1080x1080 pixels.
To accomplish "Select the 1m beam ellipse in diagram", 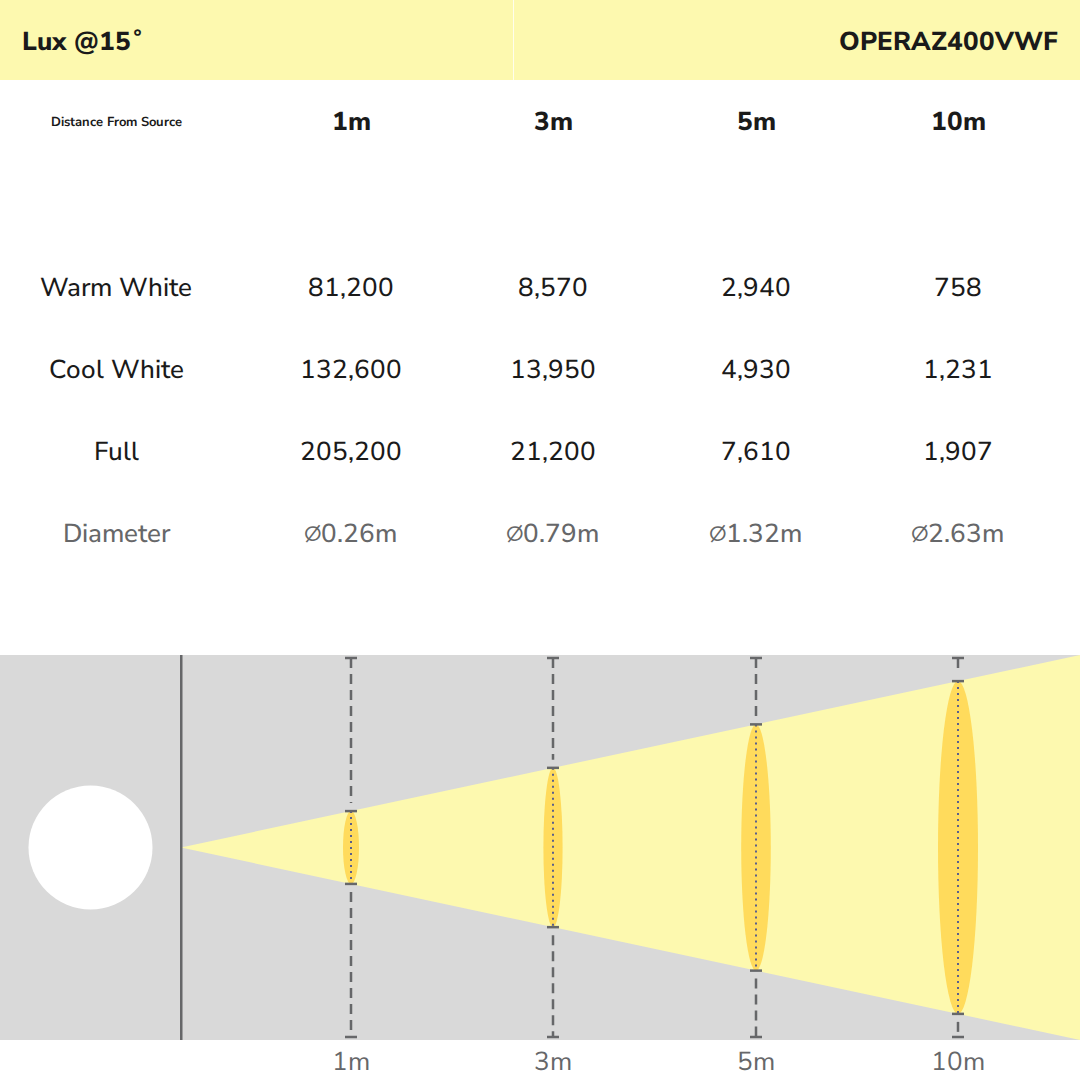I will (x=351, y=847).
